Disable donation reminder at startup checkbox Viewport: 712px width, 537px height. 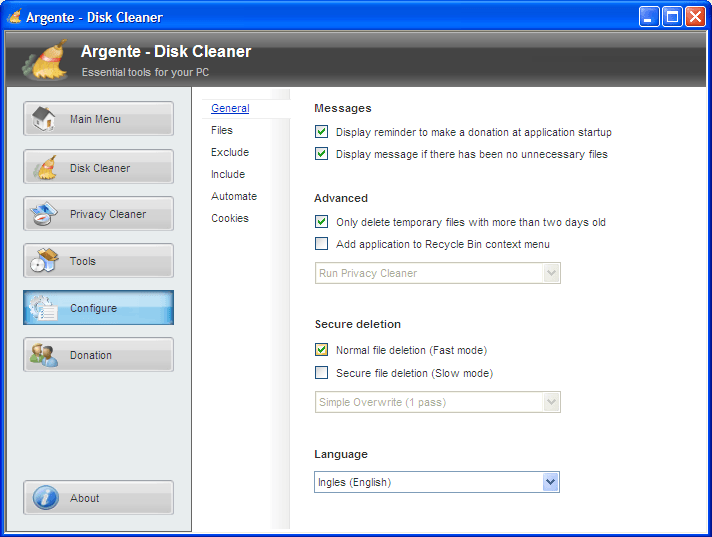321,132
